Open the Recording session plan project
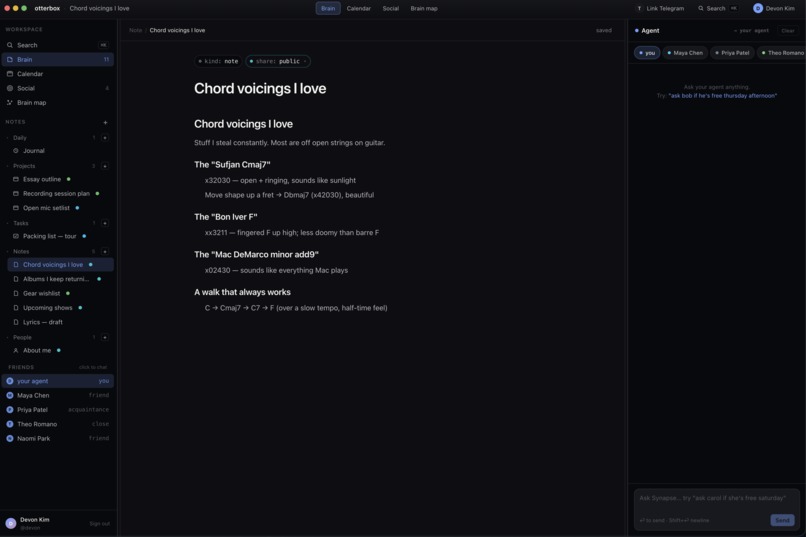This screenshot has height=537, width=806. click(61, 194)
